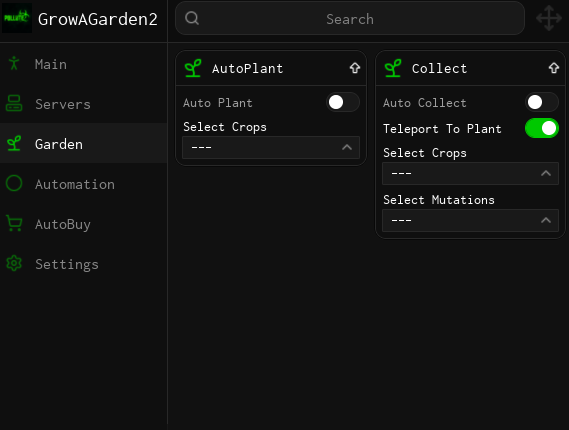Click the AutoPlant panel title
The height and width of the screenshot is (430, 569).
click(247, 69)
